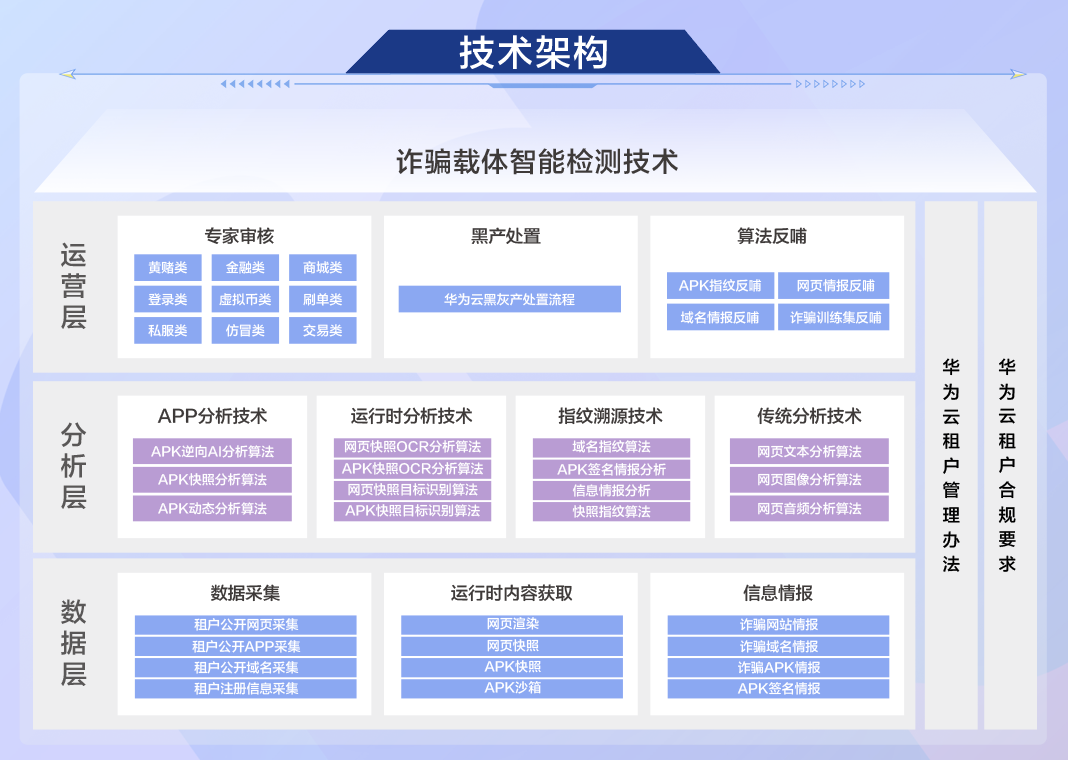Click APK逆向AI分析算法 box
This screenshot has height=760, width=1068.
pyautogui.click(x=213, y=451)
